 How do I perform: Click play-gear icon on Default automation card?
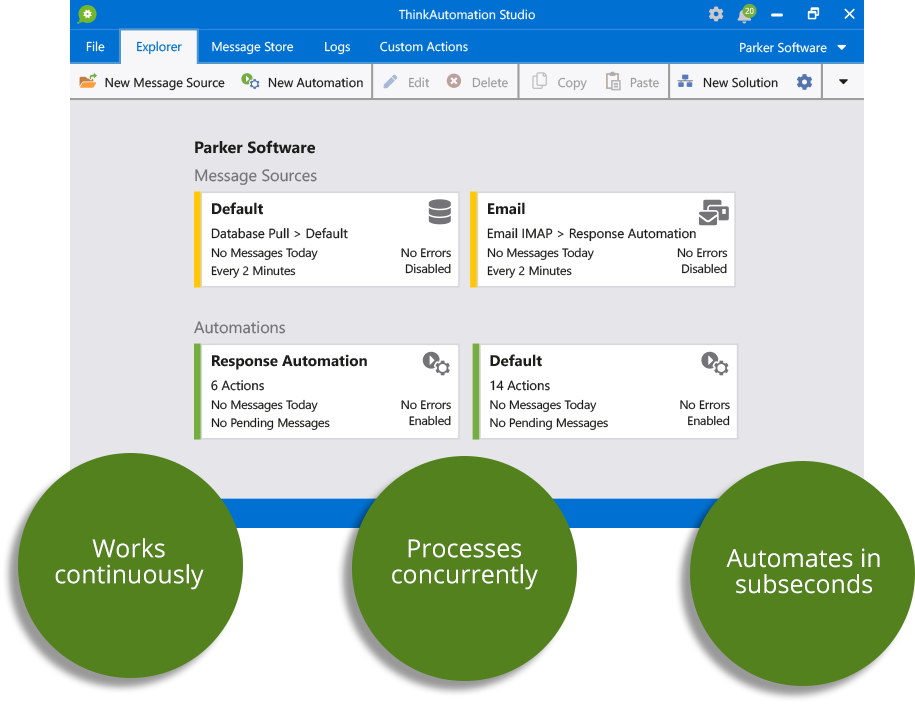[x=714, y=363]
